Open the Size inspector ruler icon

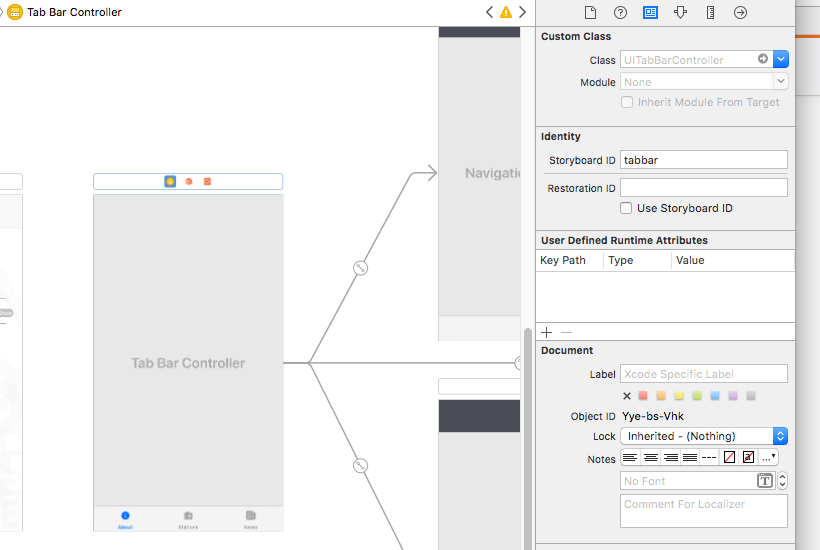pos(710,13)
